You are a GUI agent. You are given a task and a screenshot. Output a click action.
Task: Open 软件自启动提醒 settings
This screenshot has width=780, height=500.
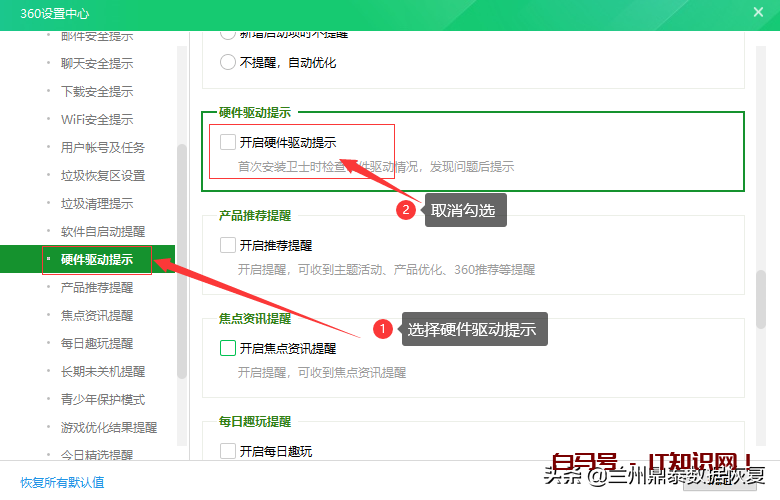pyautogui.click(x=103, y=231)
